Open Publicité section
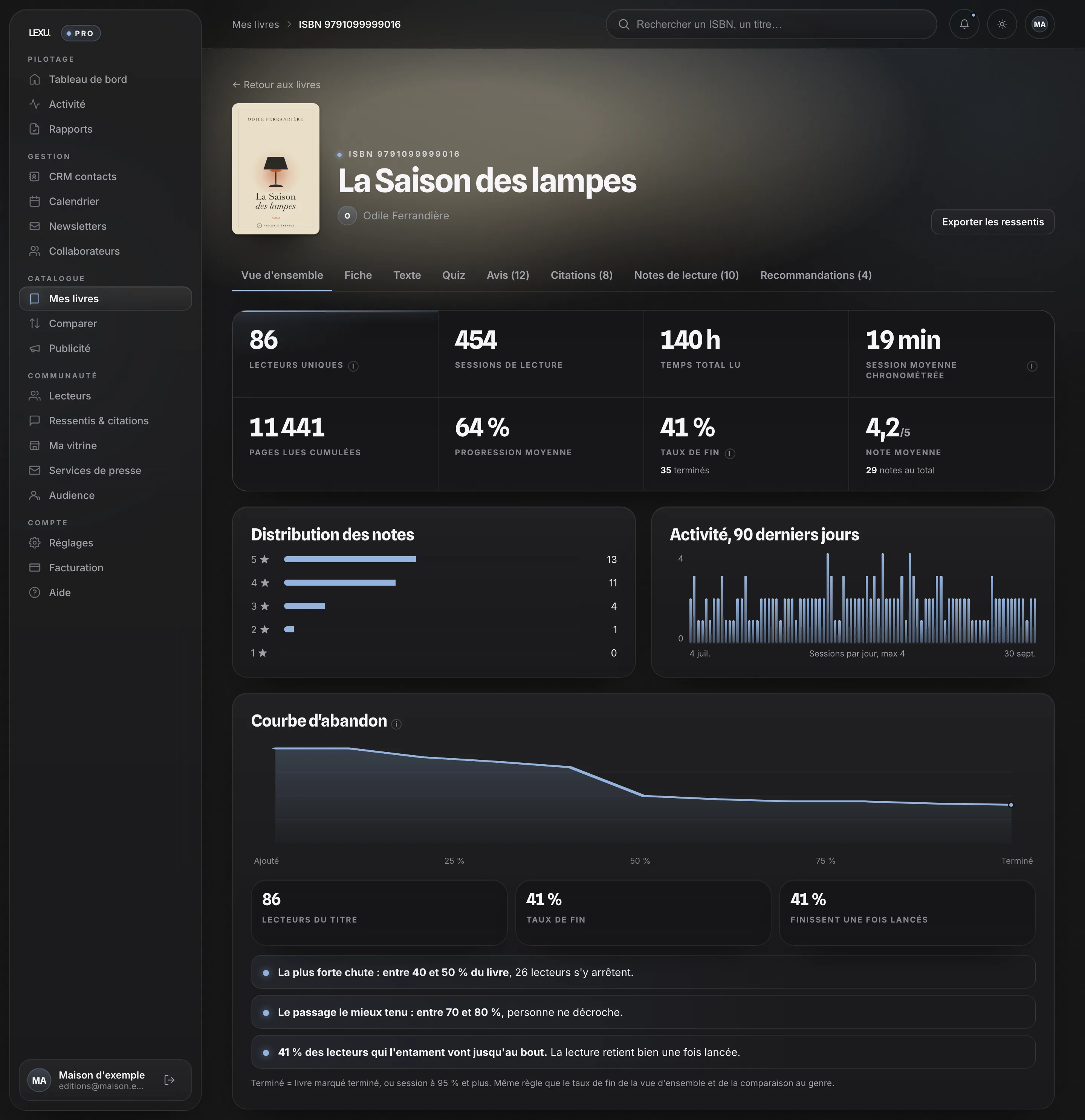The image size is (1085, 1120). tap(105, 348)
